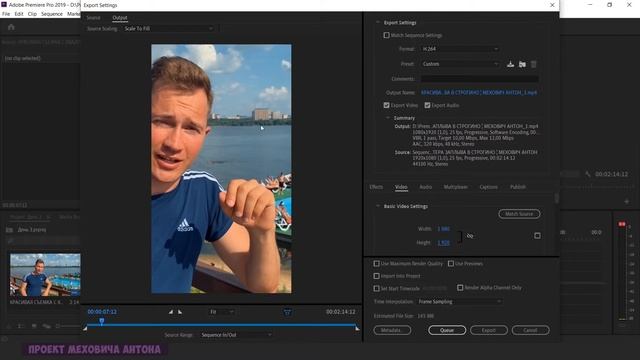Click the current timecode 00:00:07:12
The width and height of the screenshot is (640, 360).
tap(102, 312)
